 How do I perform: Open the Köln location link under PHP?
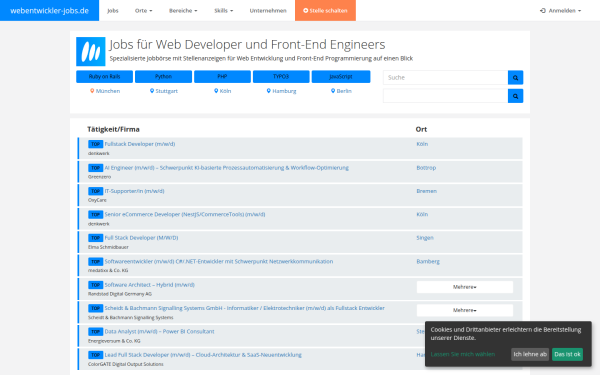pyautogui.click(x=225, y=91)
